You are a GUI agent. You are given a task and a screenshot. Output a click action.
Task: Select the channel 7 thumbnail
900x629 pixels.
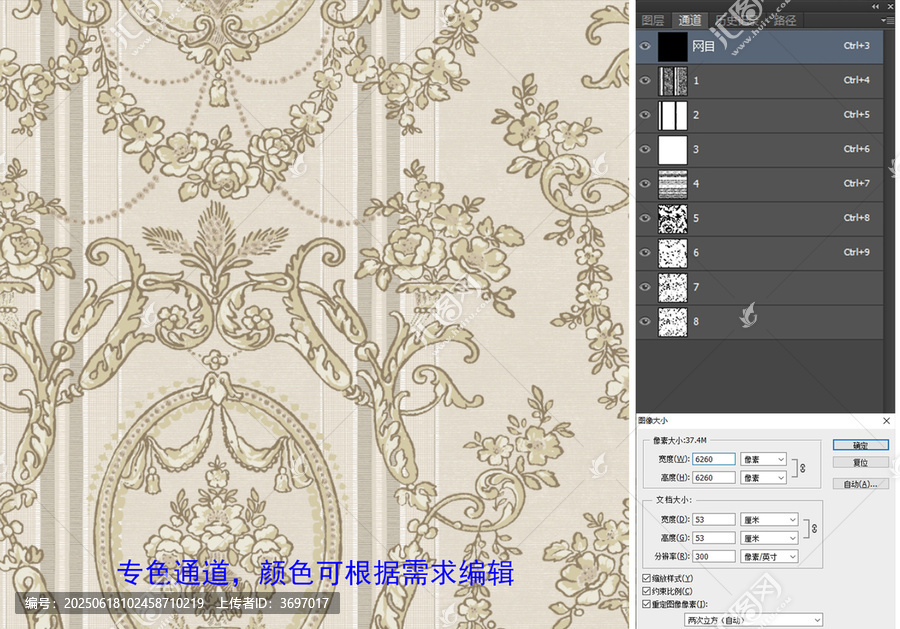pyautogui.click(x=672, y=288)
